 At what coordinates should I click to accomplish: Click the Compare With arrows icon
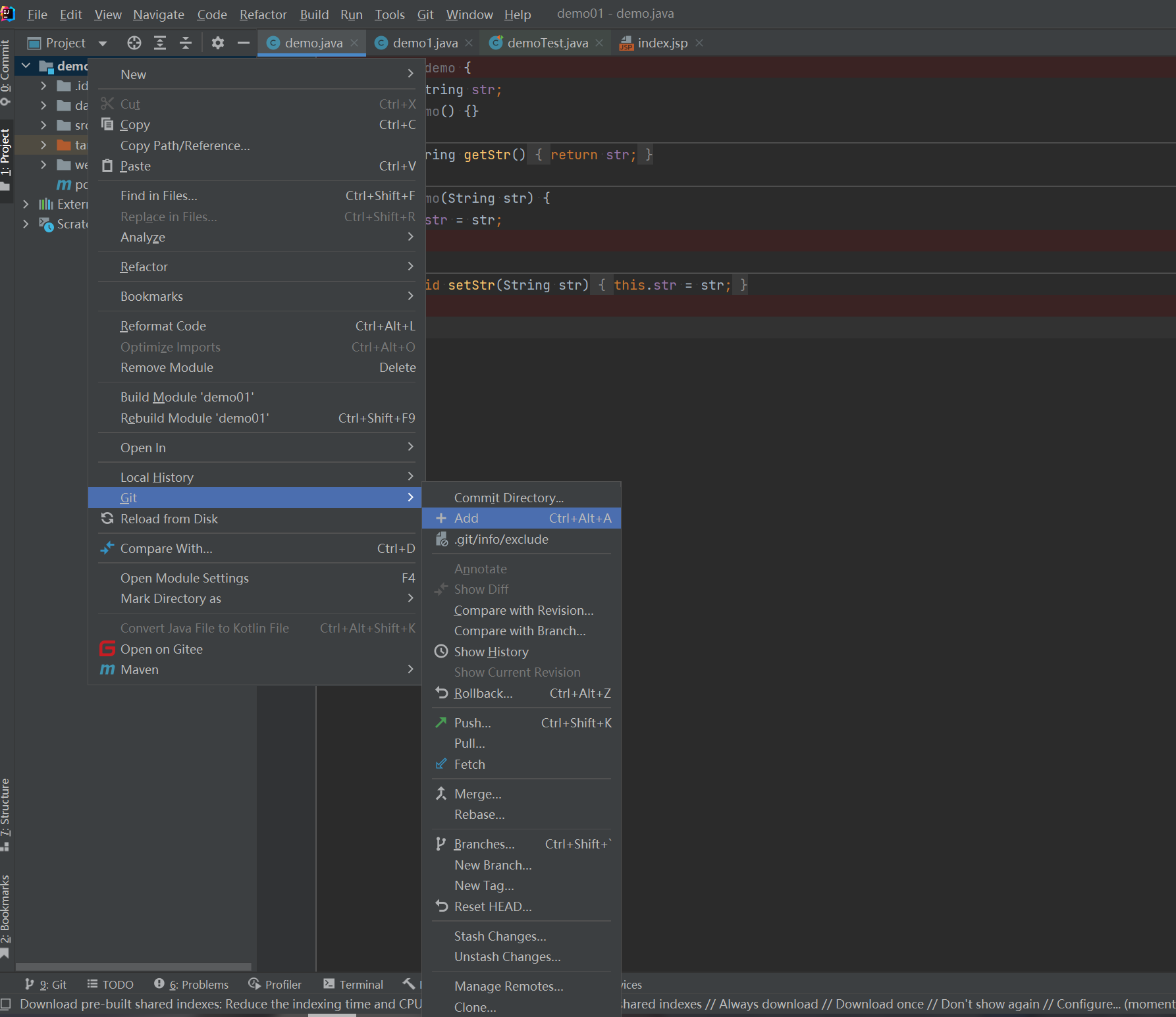107,548
